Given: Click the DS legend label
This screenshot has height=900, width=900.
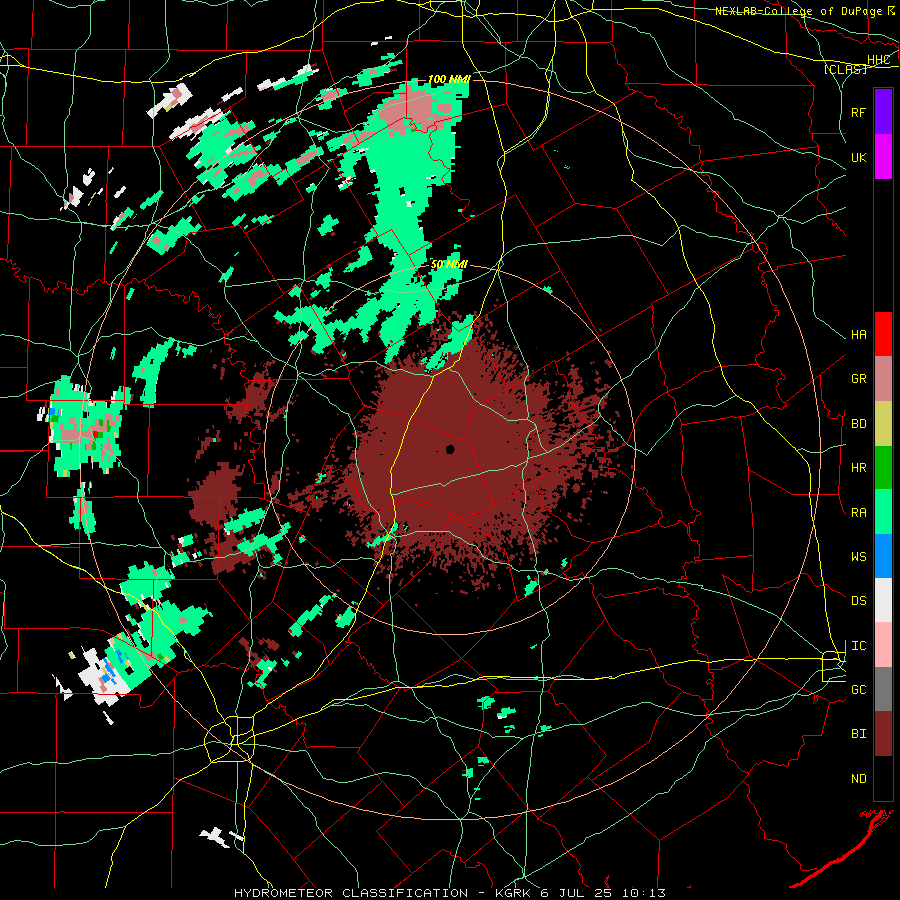Looking at the screenshot, I should pyautogui.click(x=858, y=601).
